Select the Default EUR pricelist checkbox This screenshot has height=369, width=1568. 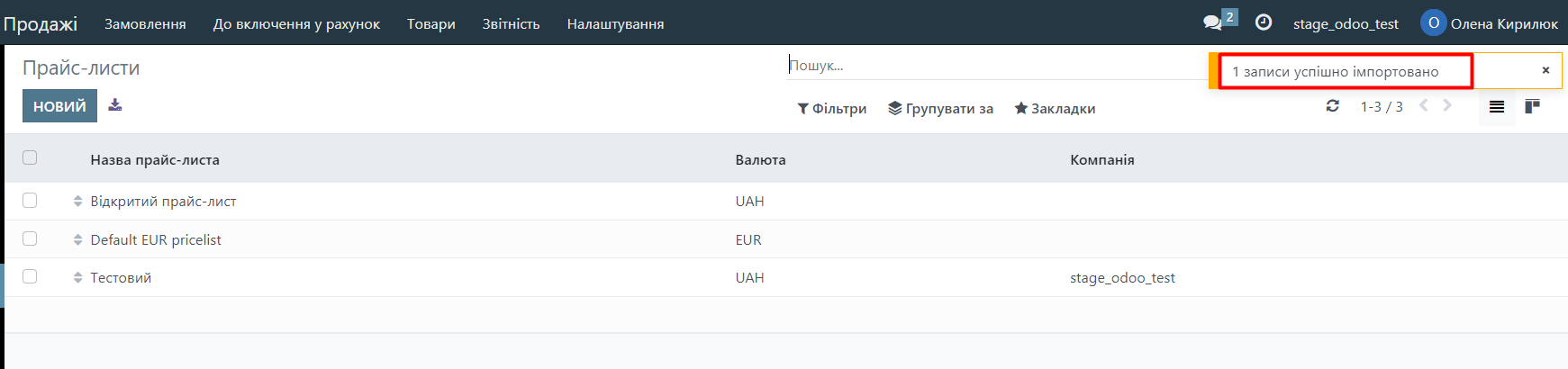tap(30, 238)
